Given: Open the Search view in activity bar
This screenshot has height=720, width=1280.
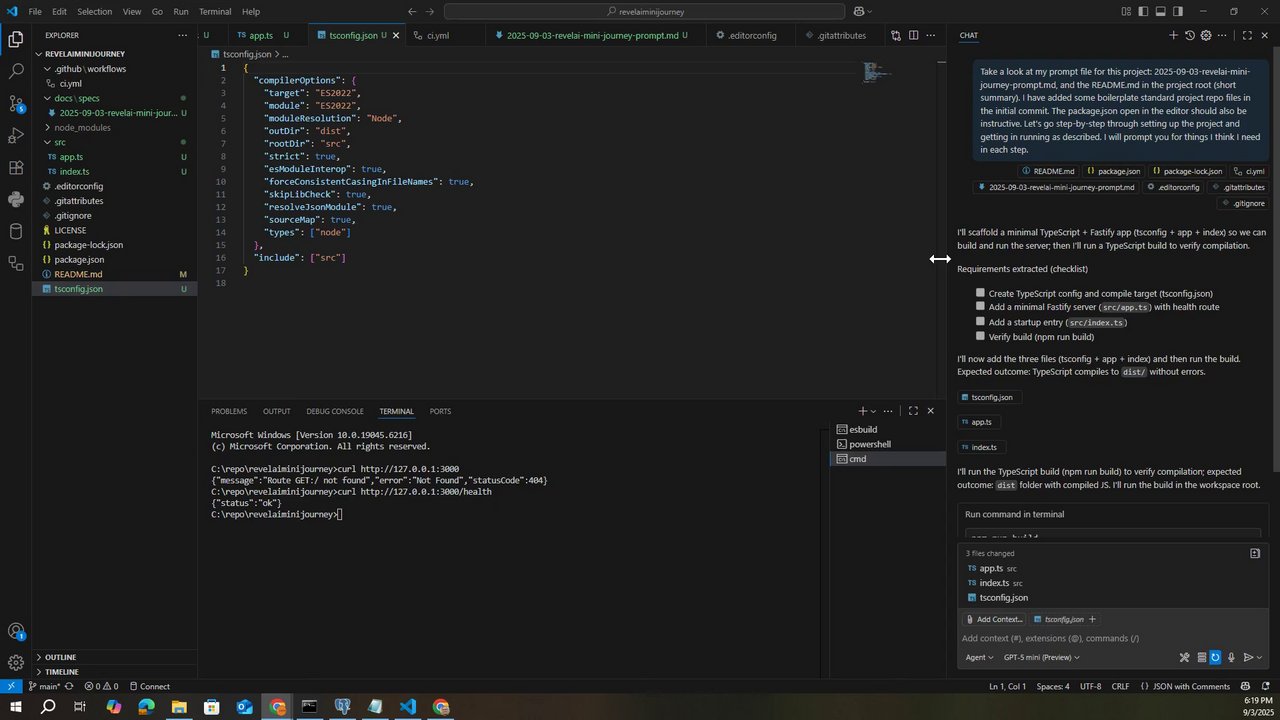Looking at the screenshot, I should pyautogui.click(x=16, y=71).
